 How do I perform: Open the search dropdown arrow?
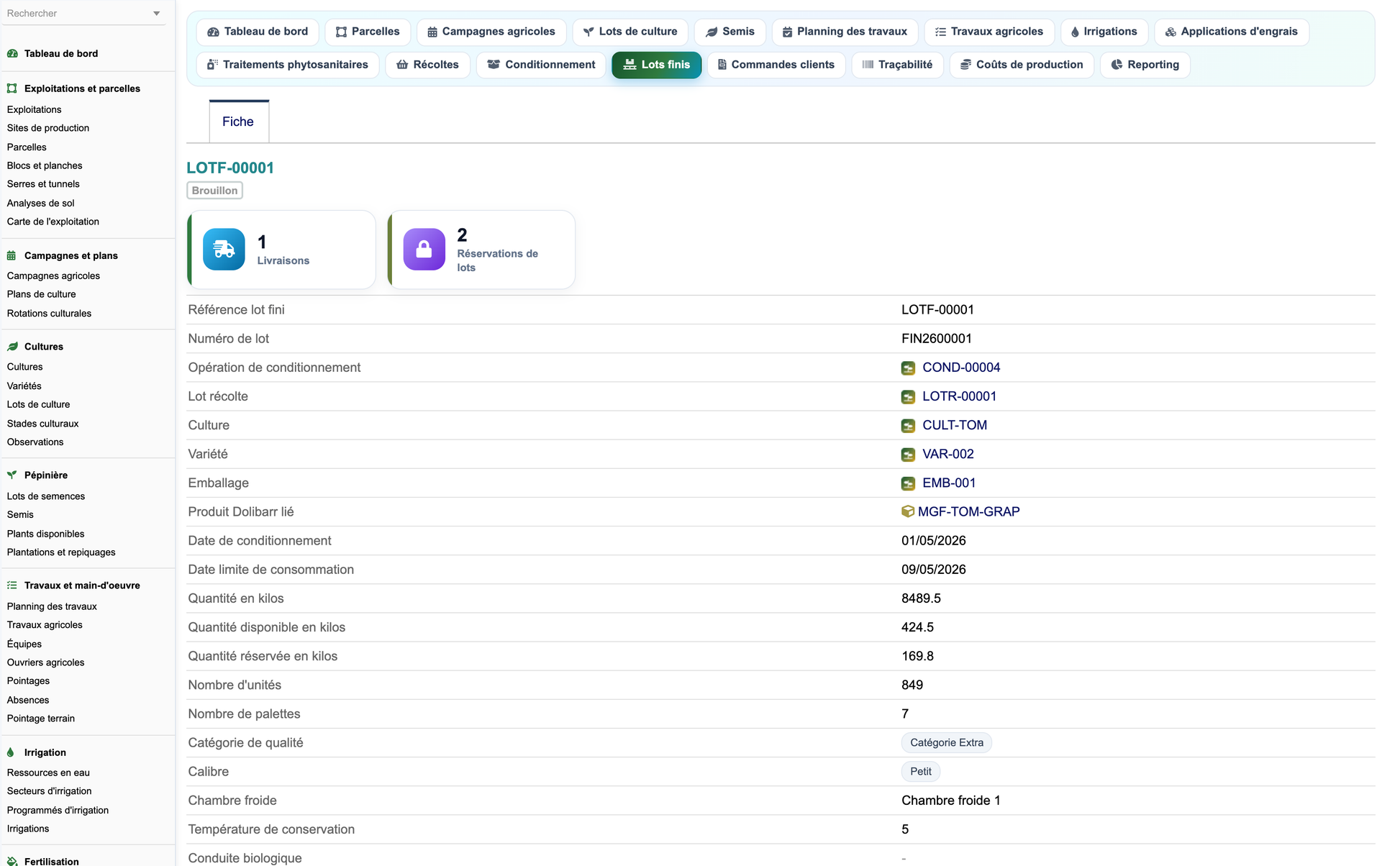pyautogui.click(x=156, y=14)
